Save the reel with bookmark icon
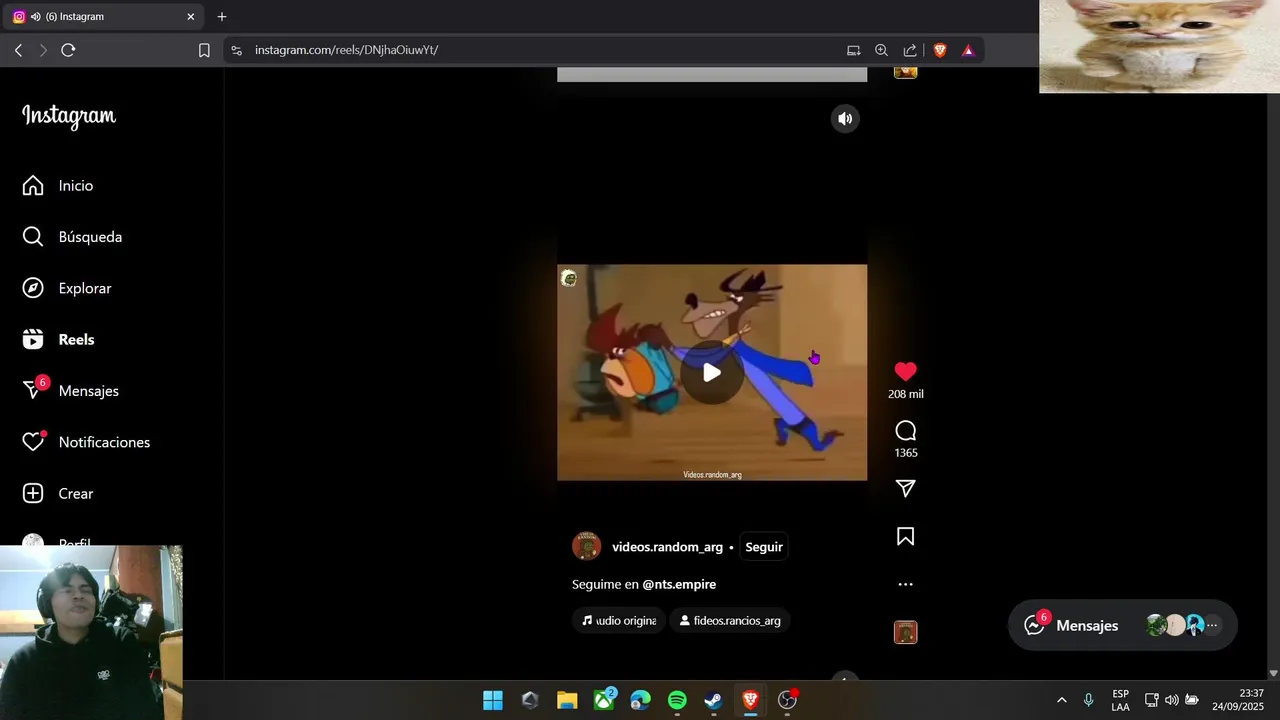The image size is (1280, 720). pos(905,537)
